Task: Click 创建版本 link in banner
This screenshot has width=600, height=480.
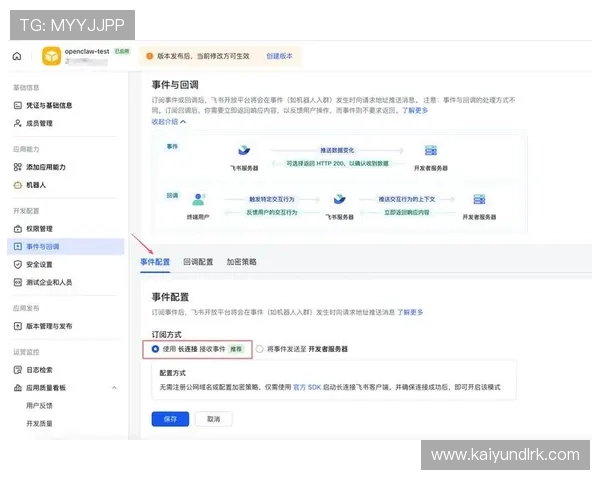Action: 279,56
